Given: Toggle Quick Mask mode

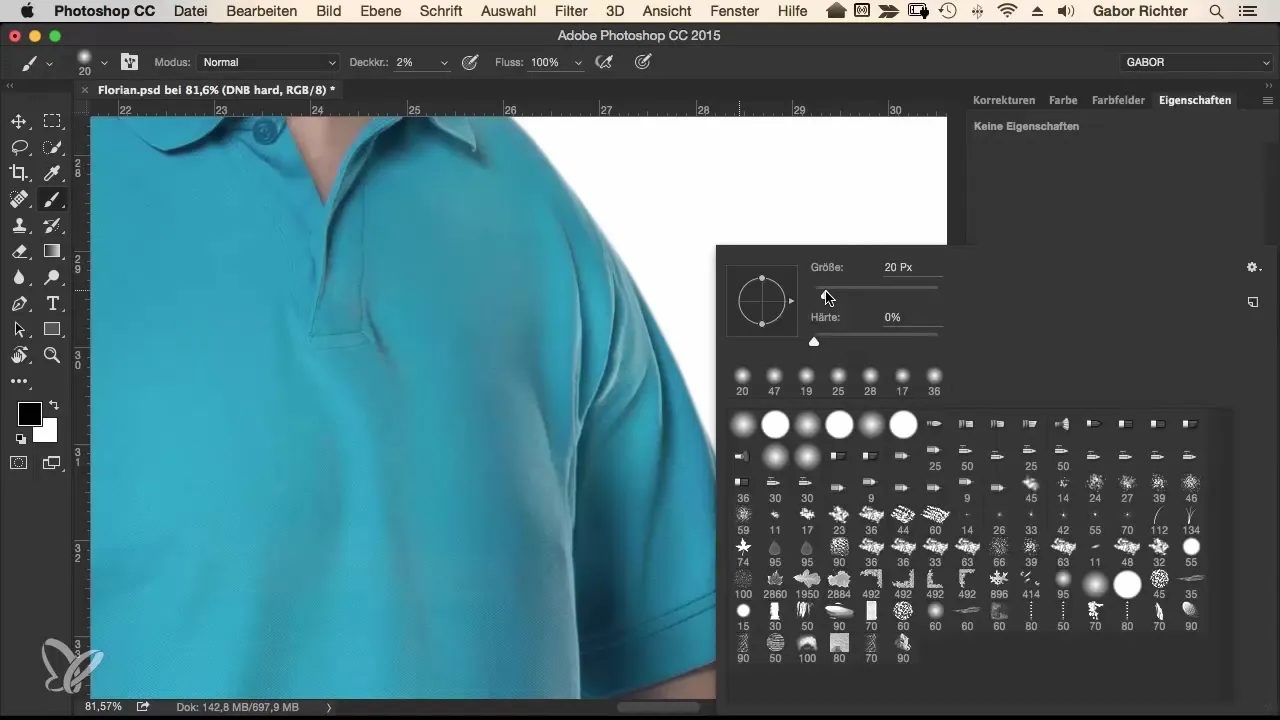Looking at the screenshot, I should click(19, 462).
